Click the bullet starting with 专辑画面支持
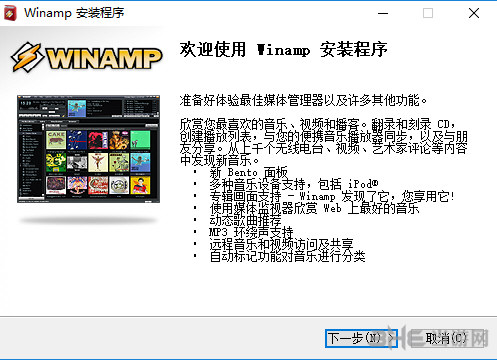This screenshot has width=497, height=360. 332,196
